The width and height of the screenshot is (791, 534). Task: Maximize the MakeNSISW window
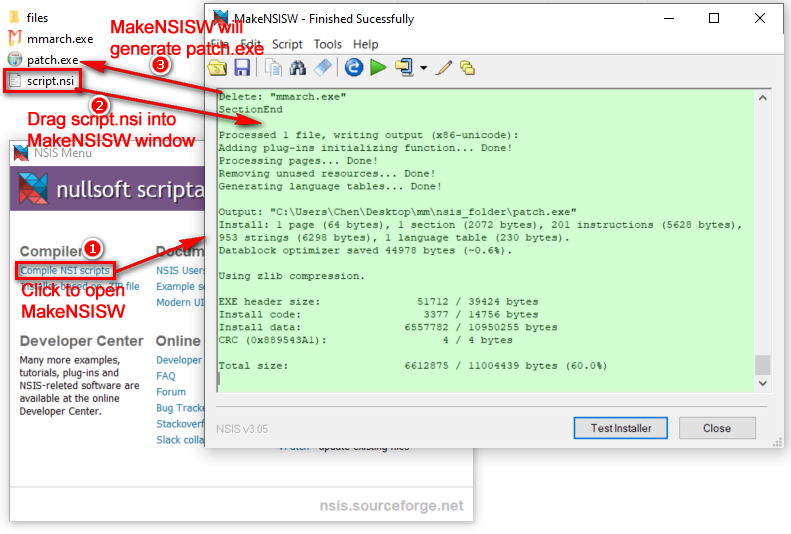714,18
